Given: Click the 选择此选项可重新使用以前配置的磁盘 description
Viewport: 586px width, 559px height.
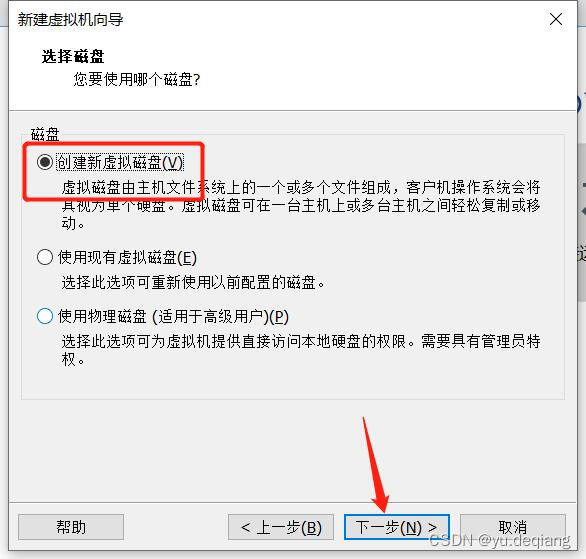Looking at the screenshot, I should pos(193,282).
